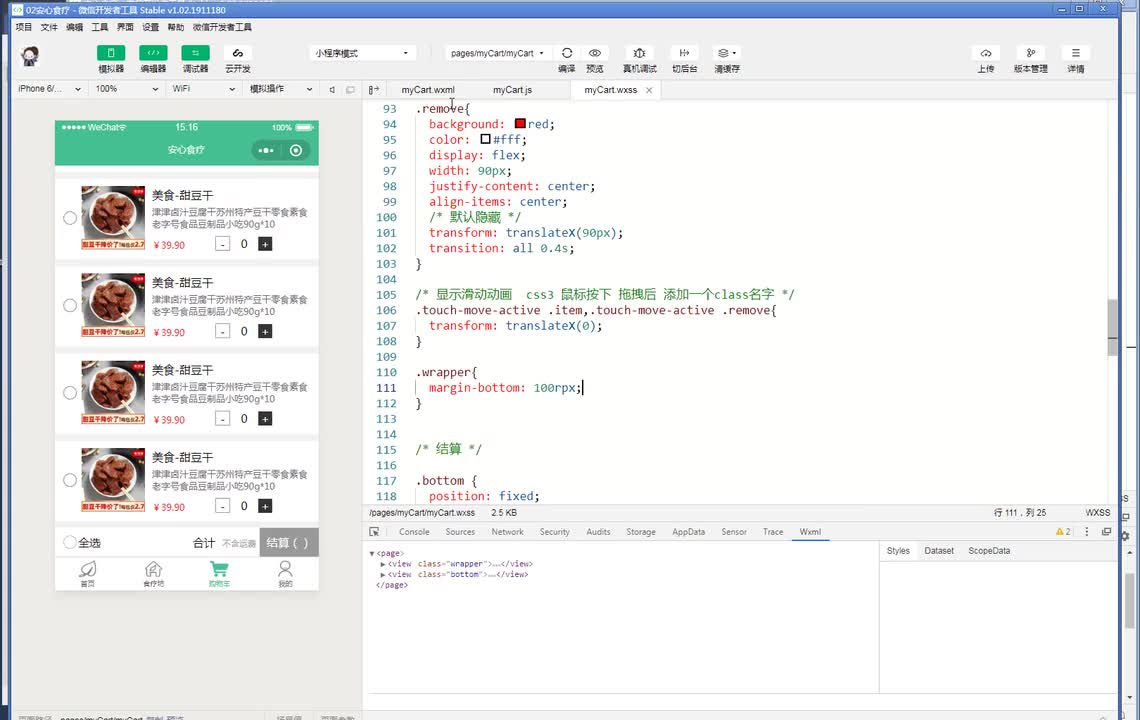Switch to the myCart.js editor tab
The height and width of the screenshot is (720, 1140).
click(512, 90)
